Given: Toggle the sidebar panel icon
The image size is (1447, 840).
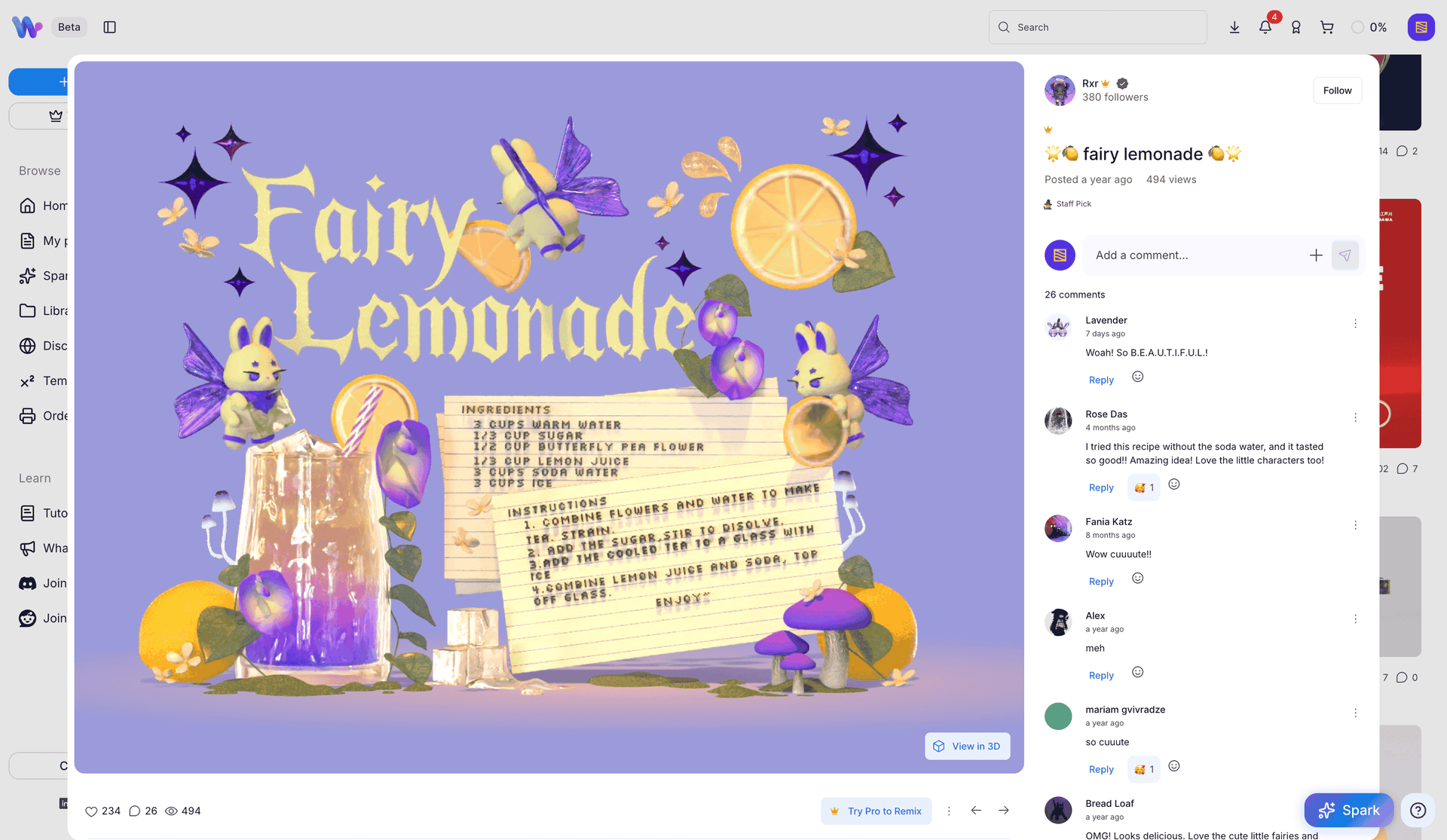Looking at the screenshot, I should [x=109, y=27].
